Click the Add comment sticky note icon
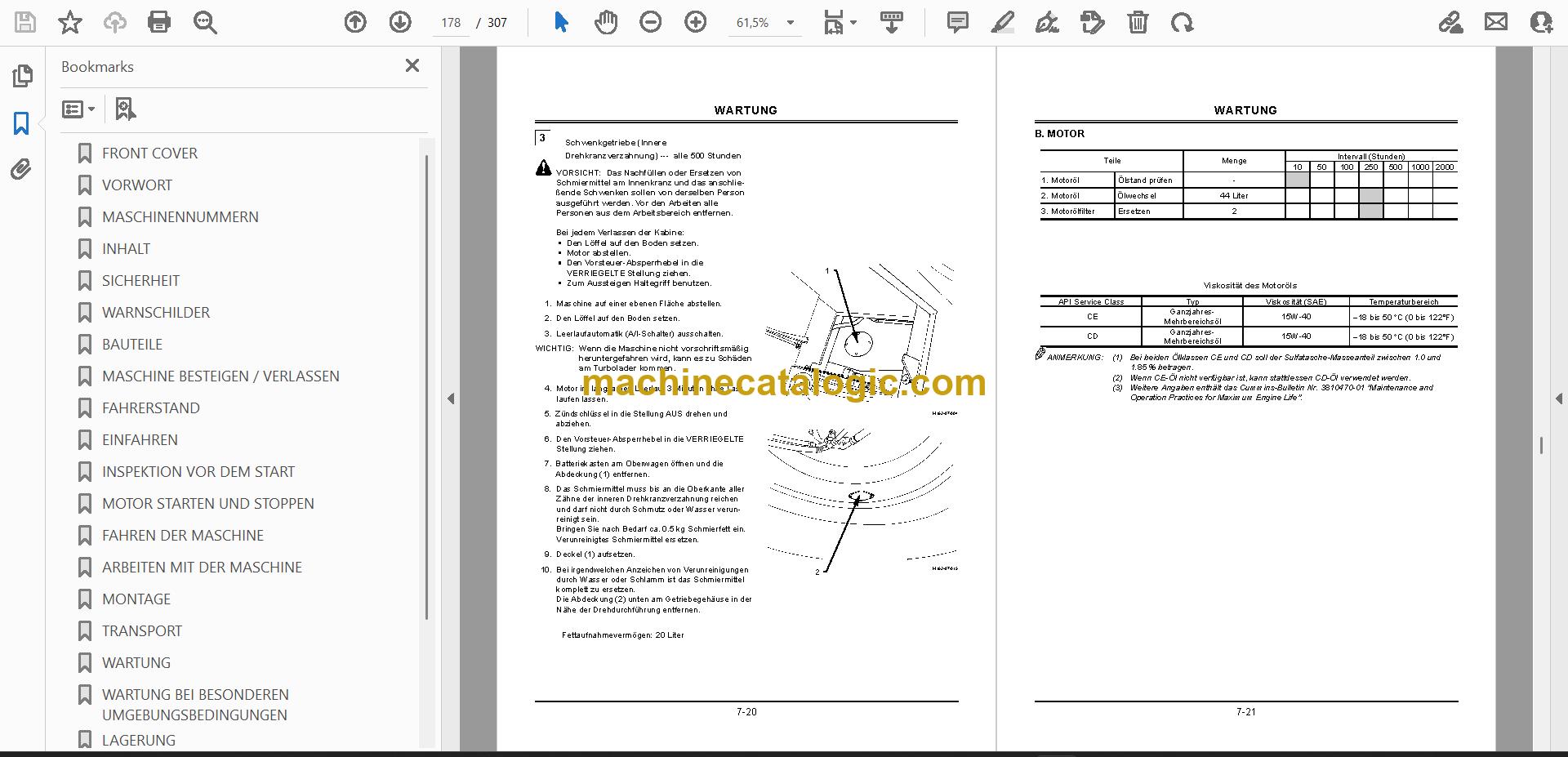Image resolution: width=1568 pixels, height=757 pixels. pyautogui.click(x=957, y=22)
